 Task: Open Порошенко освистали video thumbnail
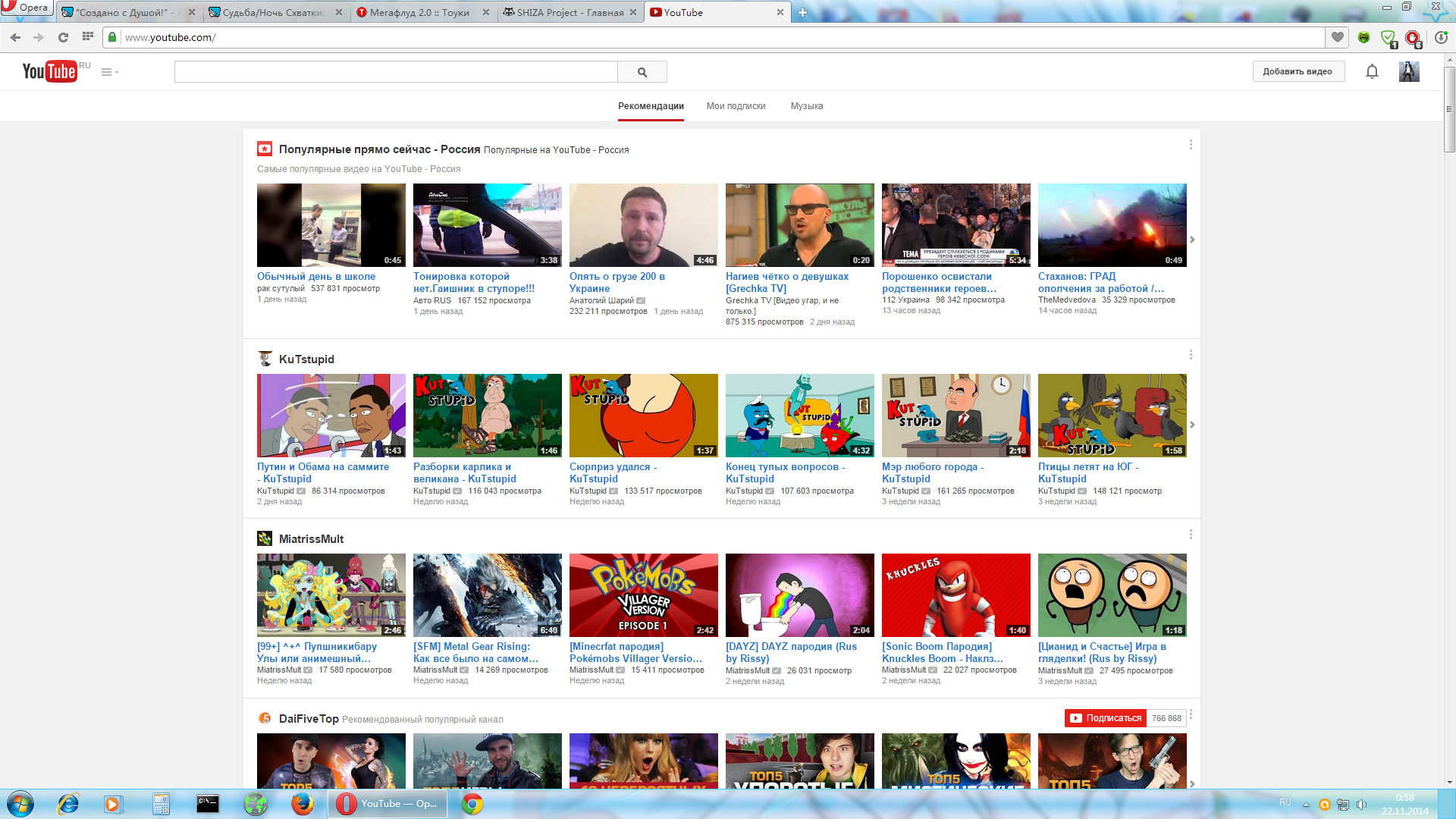[956, 225]
